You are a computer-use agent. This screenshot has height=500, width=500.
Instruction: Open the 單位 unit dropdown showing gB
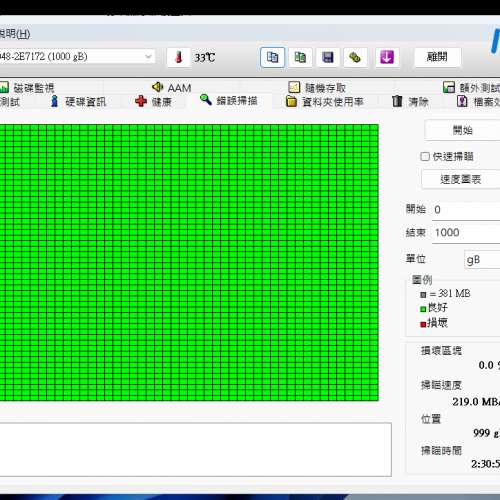[x=482, y=260]
